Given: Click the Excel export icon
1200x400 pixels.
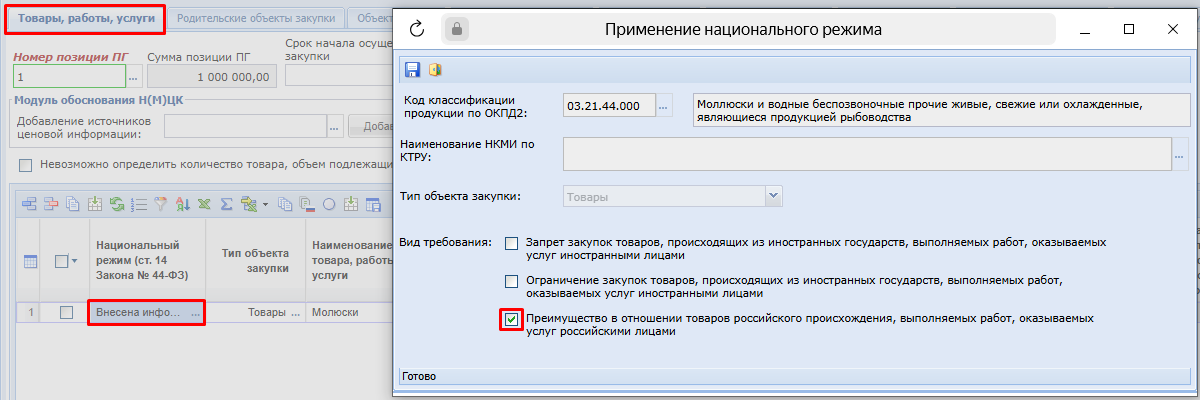Looking at the screenshot, I should 204,204.
